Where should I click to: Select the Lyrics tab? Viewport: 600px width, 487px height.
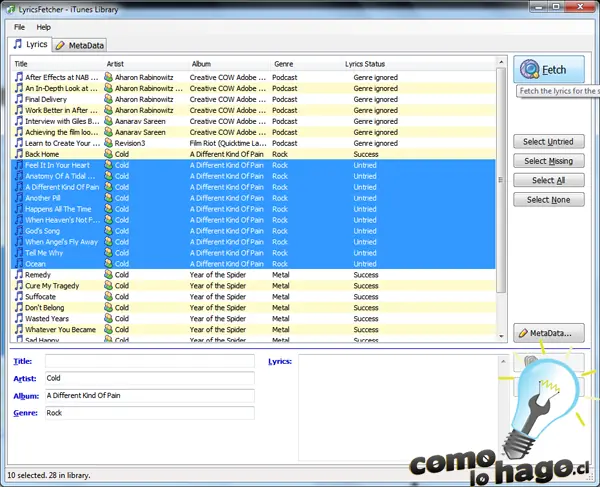(30, 44)
